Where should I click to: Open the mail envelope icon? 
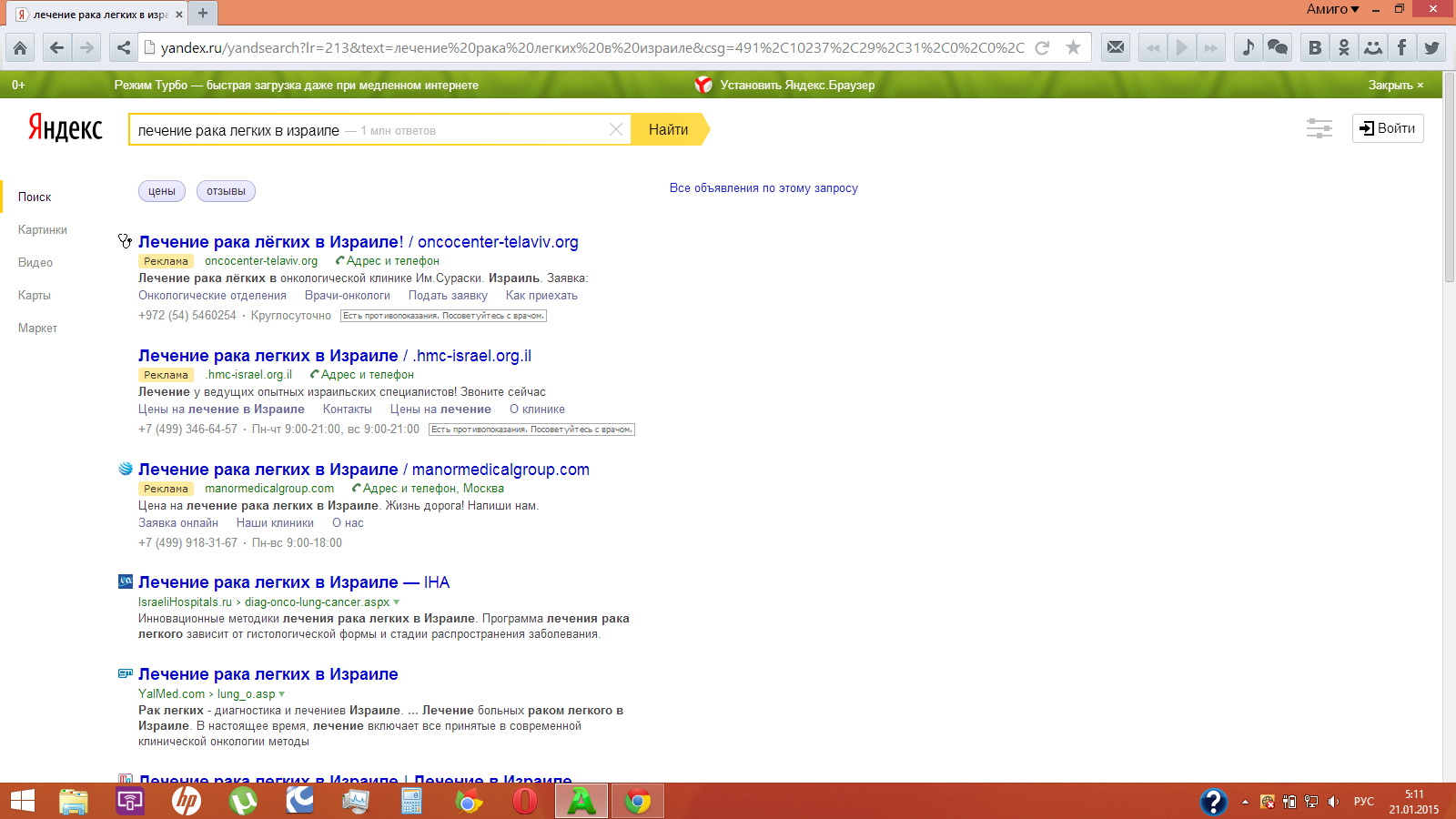tap(1116, 47)
